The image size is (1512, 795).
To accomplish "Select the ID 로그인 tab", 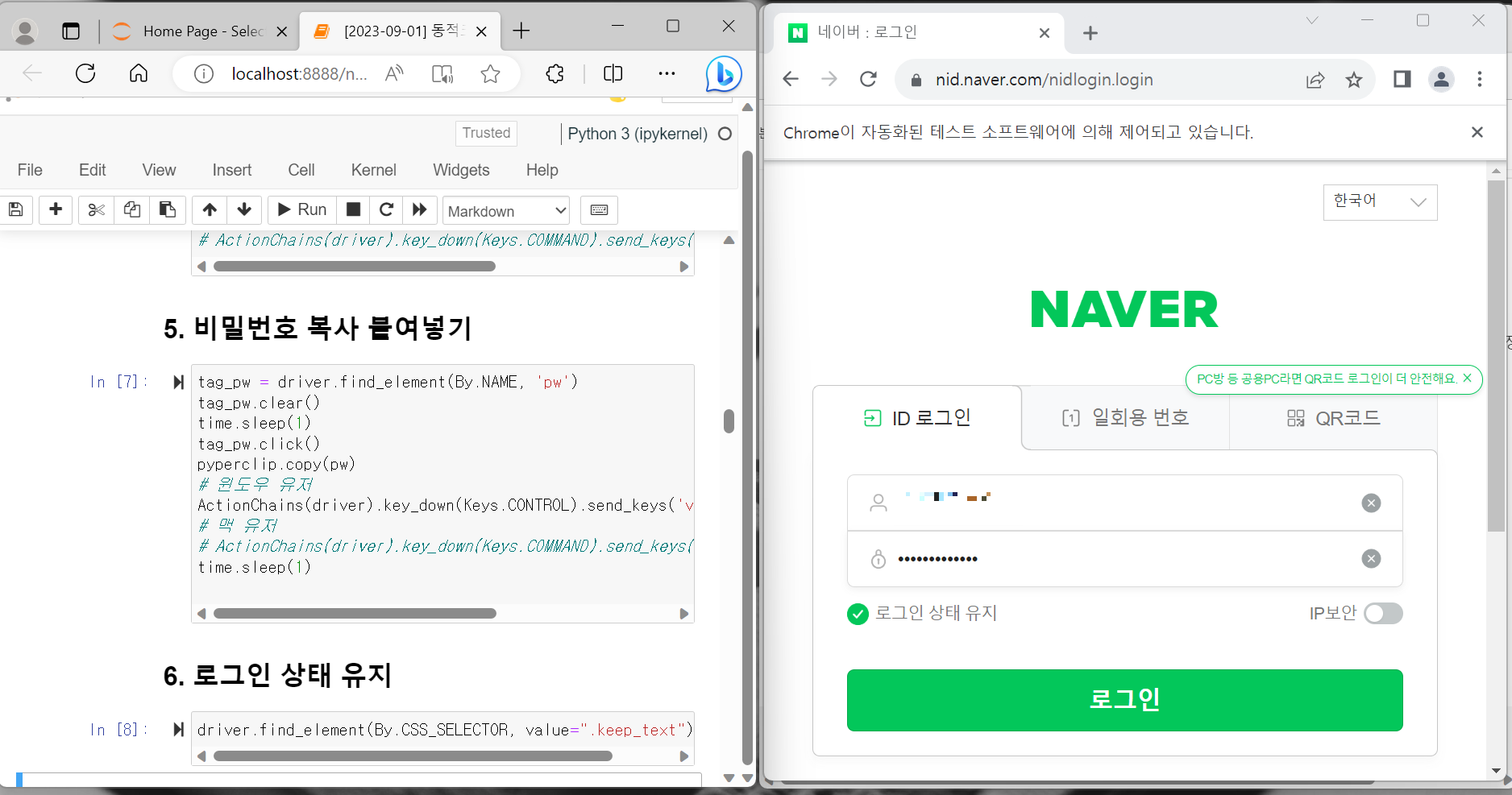I will click(x=917, y=418).
